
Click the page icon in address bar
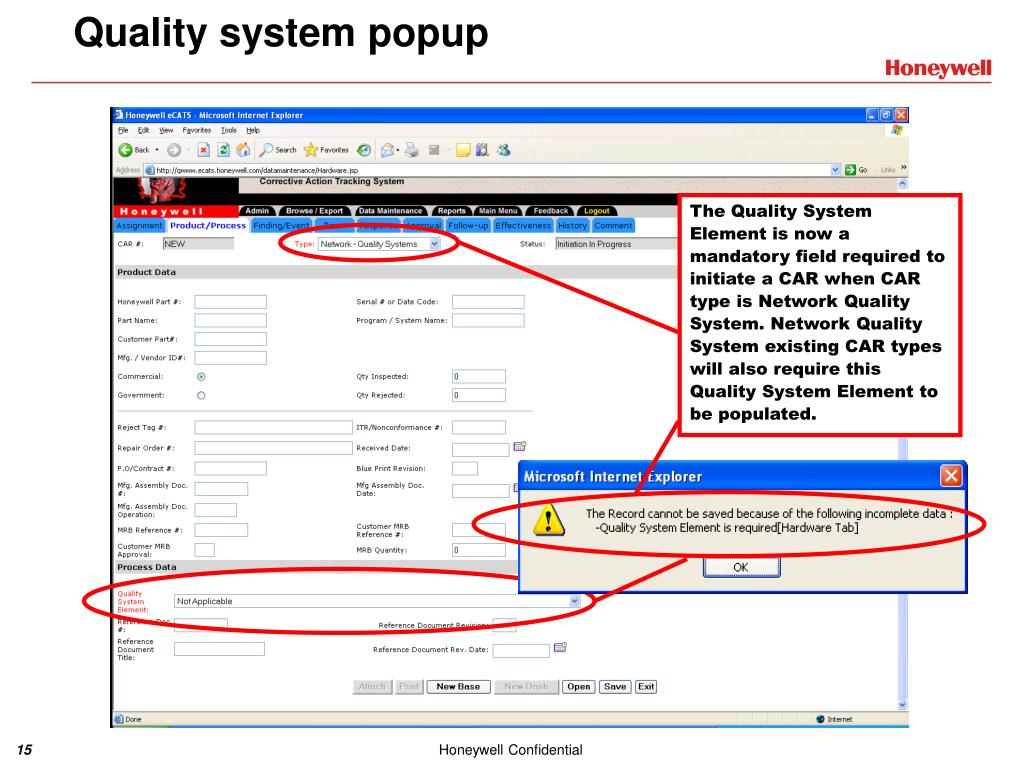point(150,170)
